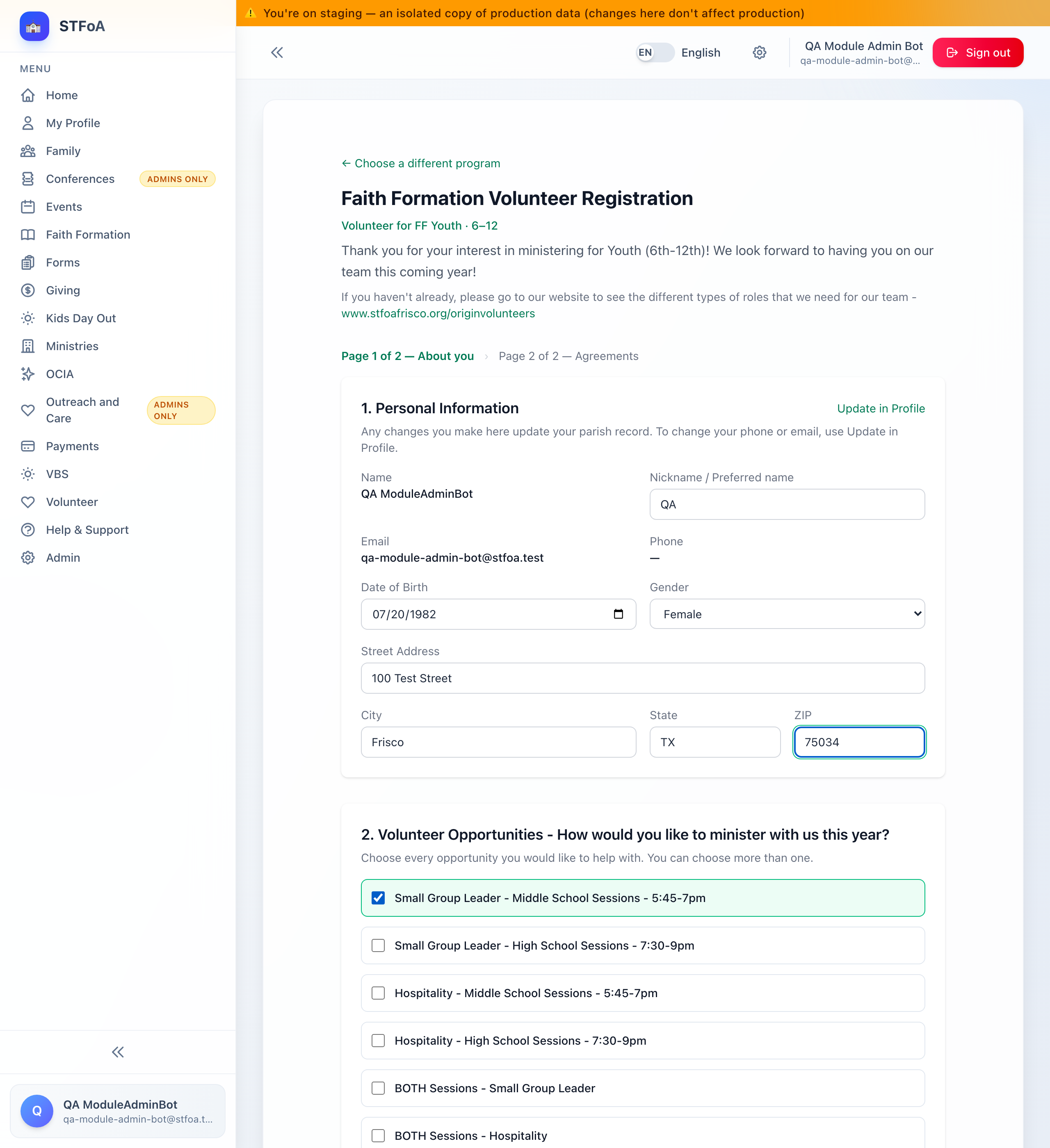Open the Family group icon
This screenshot has width=1050, height=1148.
[x=28, y=151]
